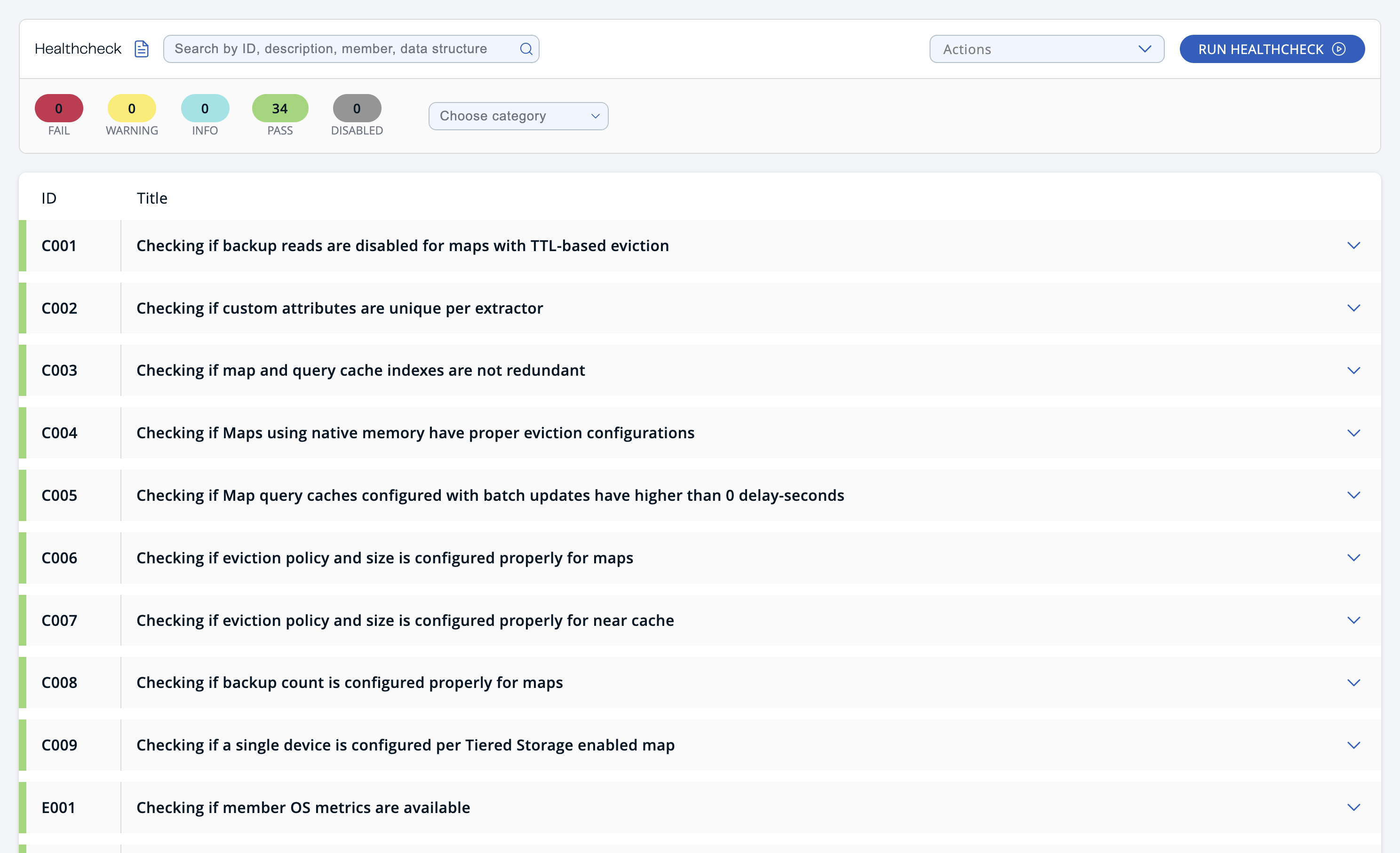Screen dimensions: 1400x853
Task: Expand the C007 near cache check
Action: 1353,620
